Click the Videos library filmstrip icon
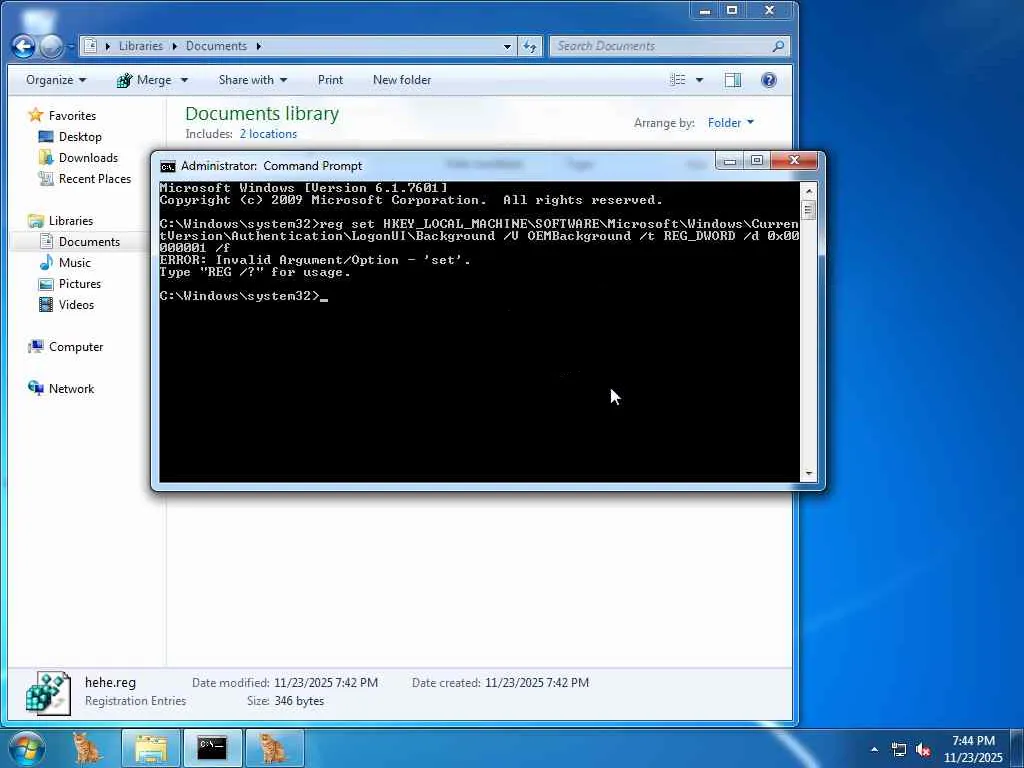This screenshot has height=768, width=1024. [x=46, y=304]
